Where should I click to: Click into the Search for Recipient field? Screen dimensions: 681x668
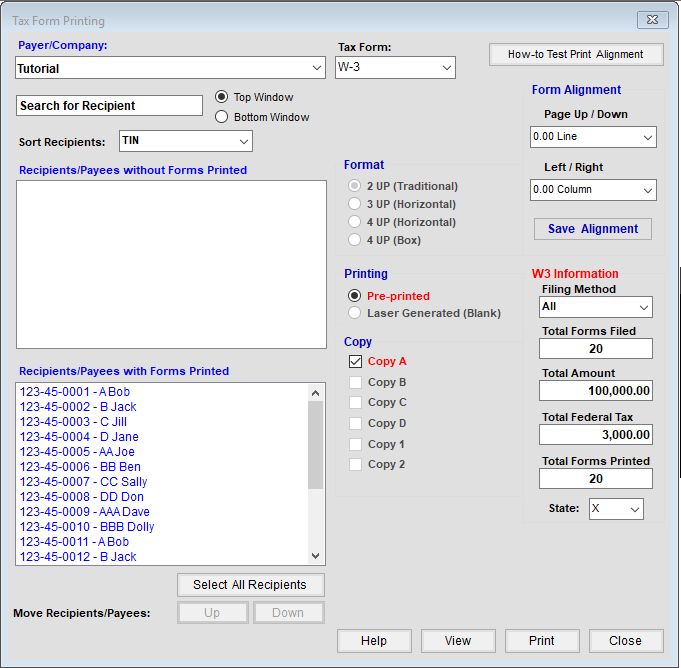pos(109,106)
